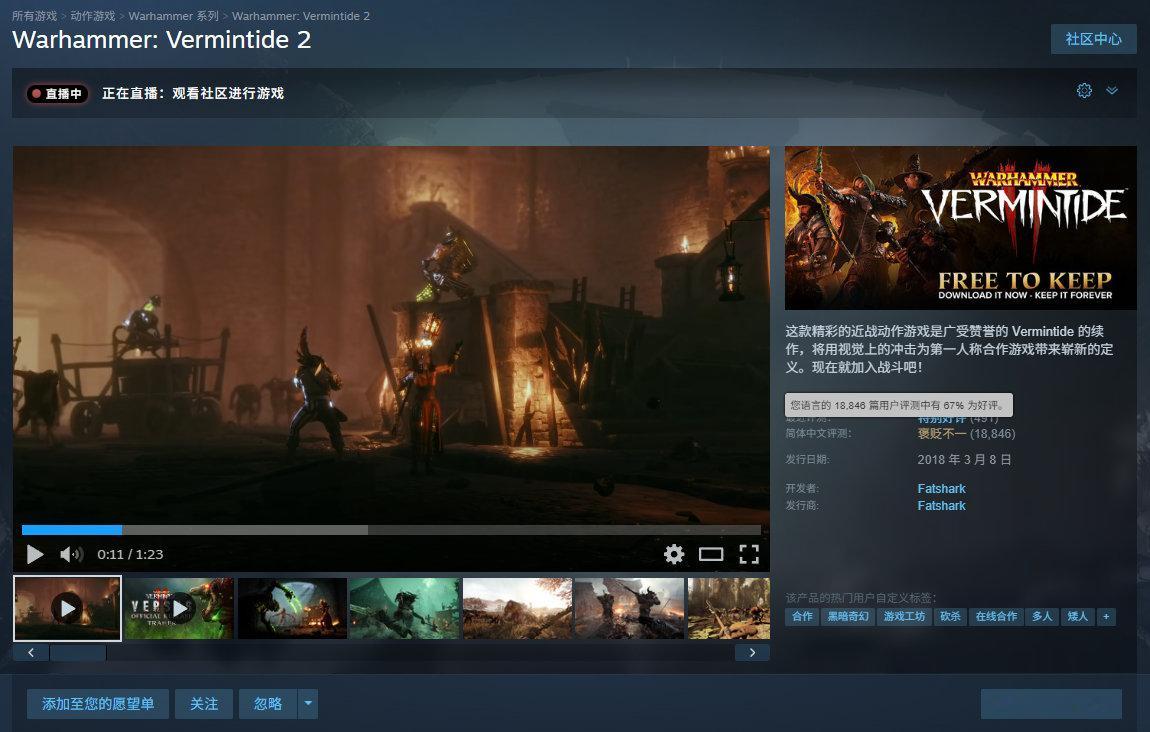Screen dimensions: 1150x732
Task: Open 社区中心 community hub
Action: coord(1094,39)
